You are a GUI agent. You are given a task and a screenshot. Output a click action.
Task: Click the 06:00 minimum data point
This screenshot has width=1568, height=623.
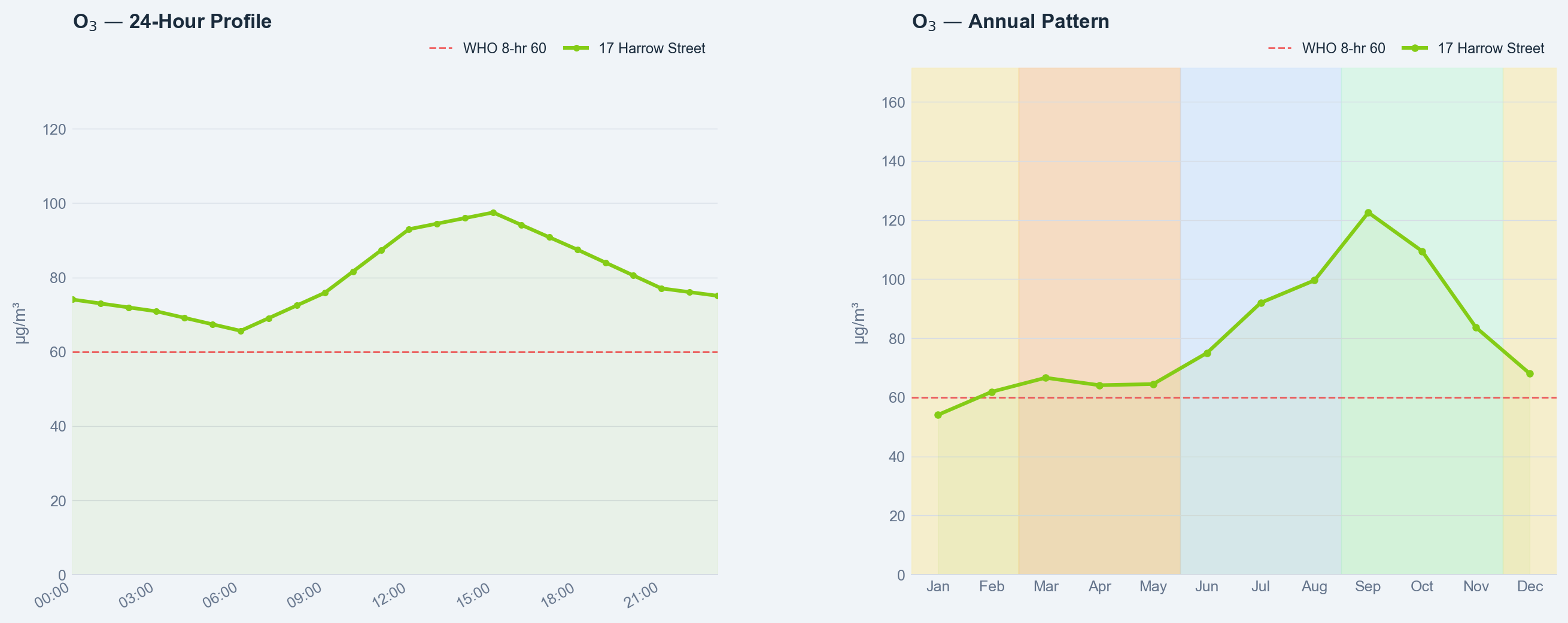coord(241,331)
